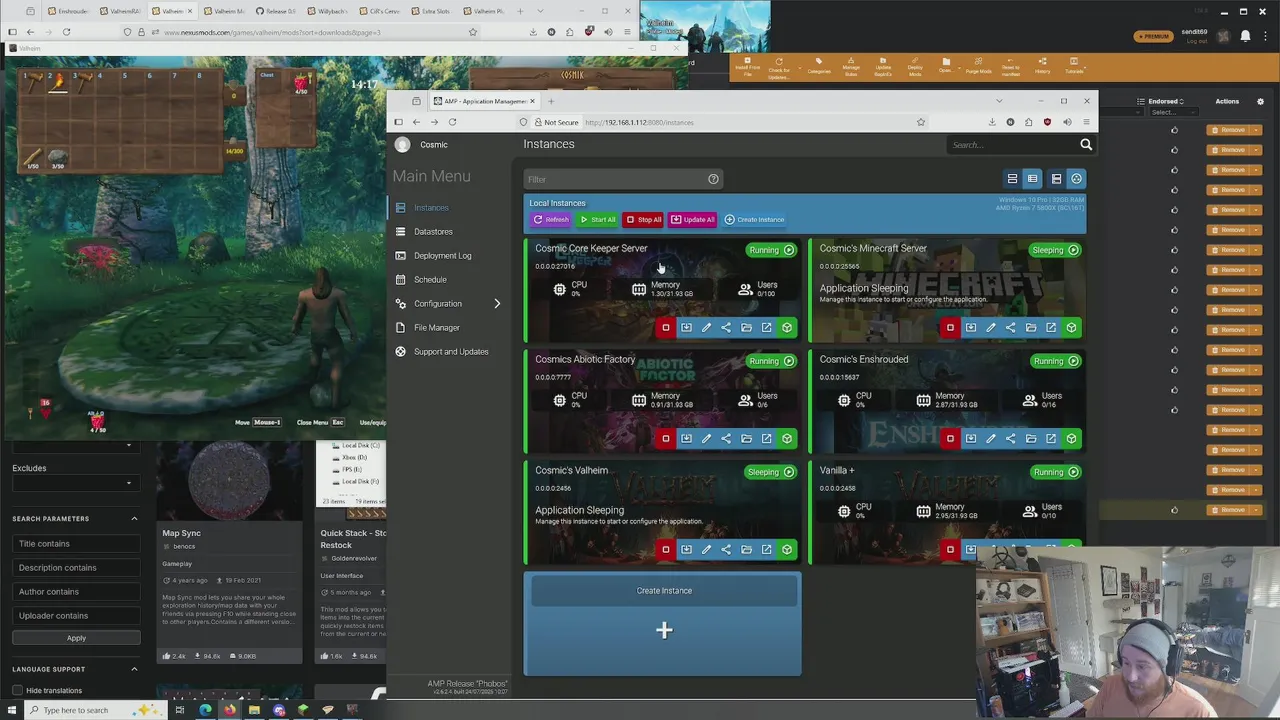Click Author contains field on Nexus Mods

pos(76,592)
